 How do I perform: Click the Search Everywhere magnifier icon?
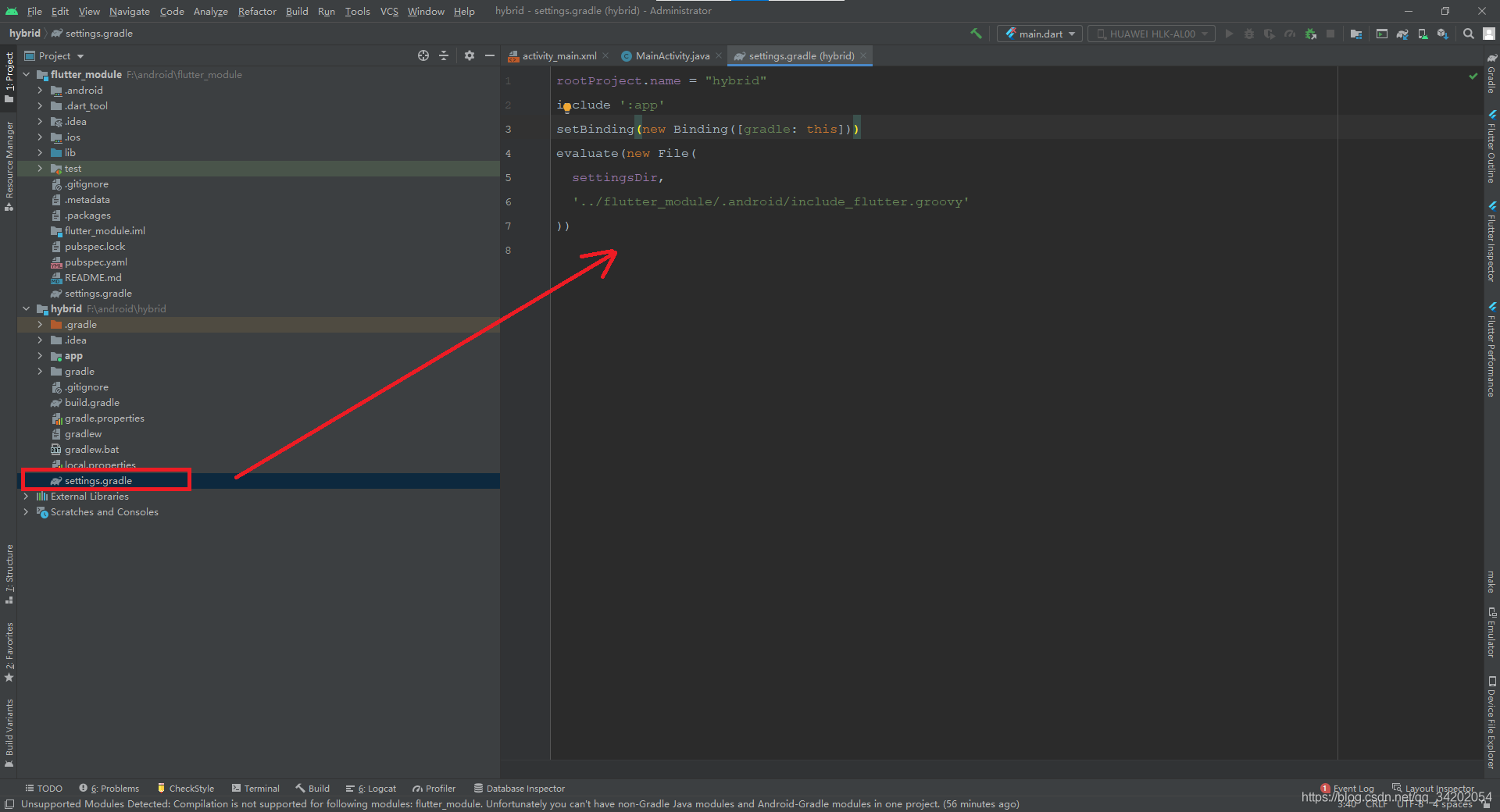pos(1469,34)
